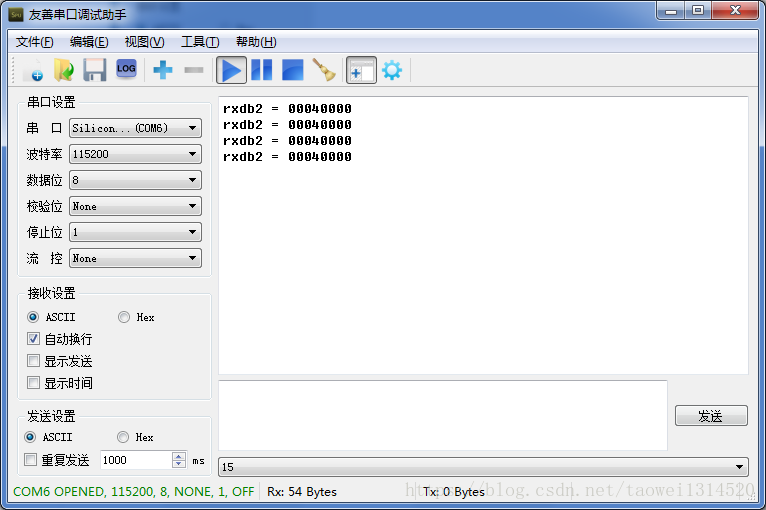Uncheck the 自动换行 checkbox
Image resolution: width=766 pixels, height=510 pixels.
click(33, 339)
